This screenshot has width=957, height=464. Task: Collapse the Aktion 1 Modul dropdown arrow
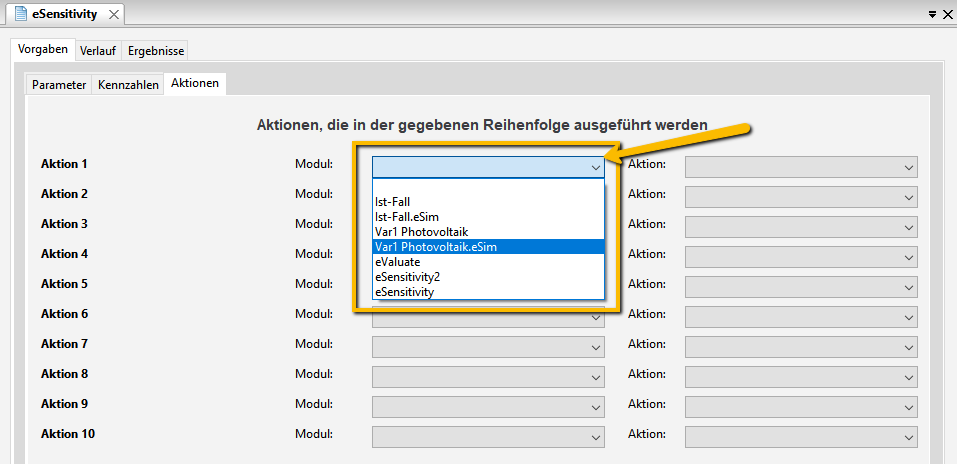click(x=596, y=167)
